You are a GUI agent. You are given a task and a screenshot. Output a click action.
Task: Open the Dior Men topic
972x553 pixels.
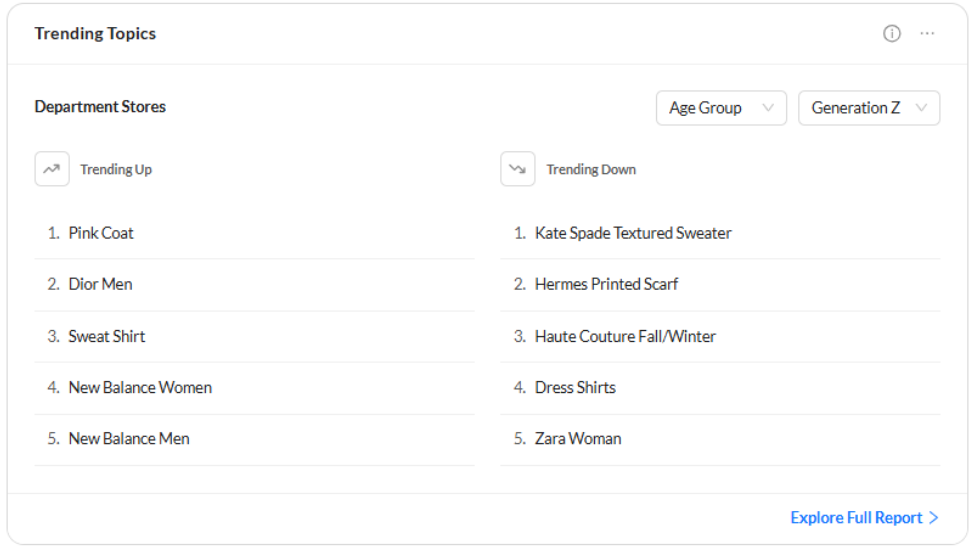100,284
